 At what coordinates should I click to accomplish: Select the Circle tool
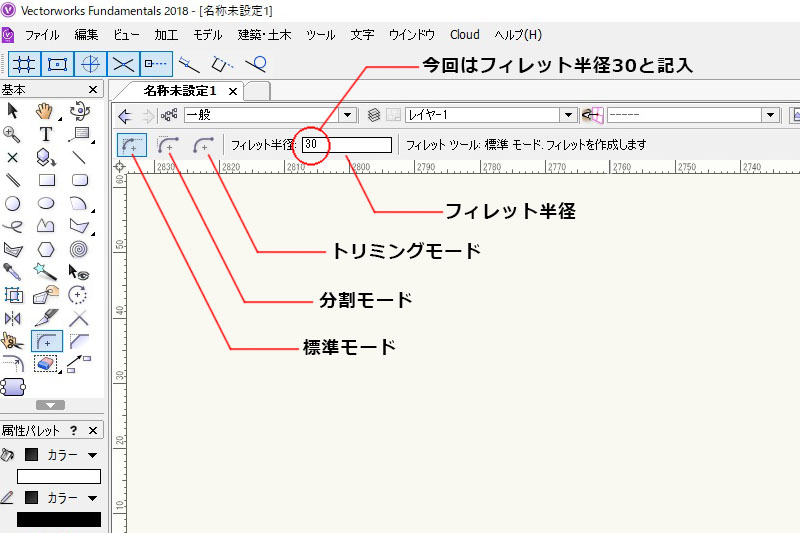(12, 204)
